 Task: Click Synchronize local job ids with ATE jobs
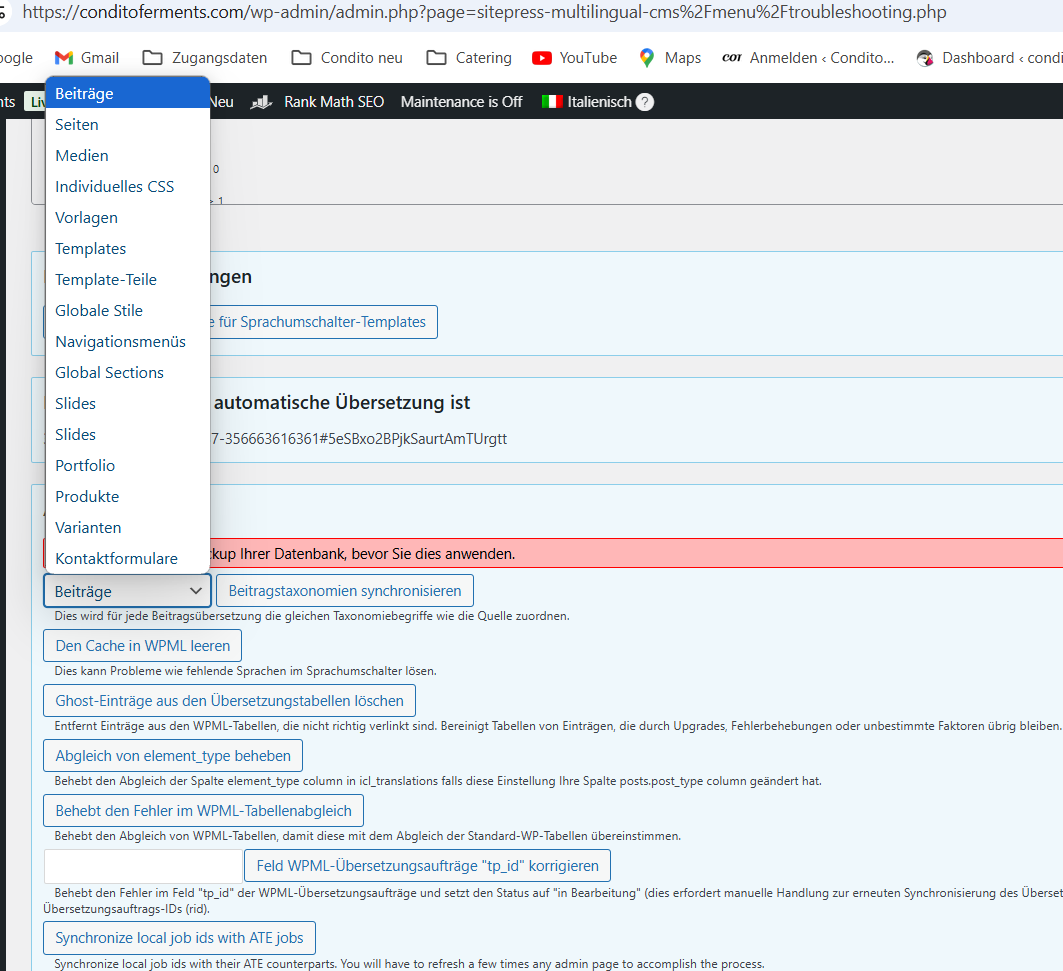coord(179,938)
